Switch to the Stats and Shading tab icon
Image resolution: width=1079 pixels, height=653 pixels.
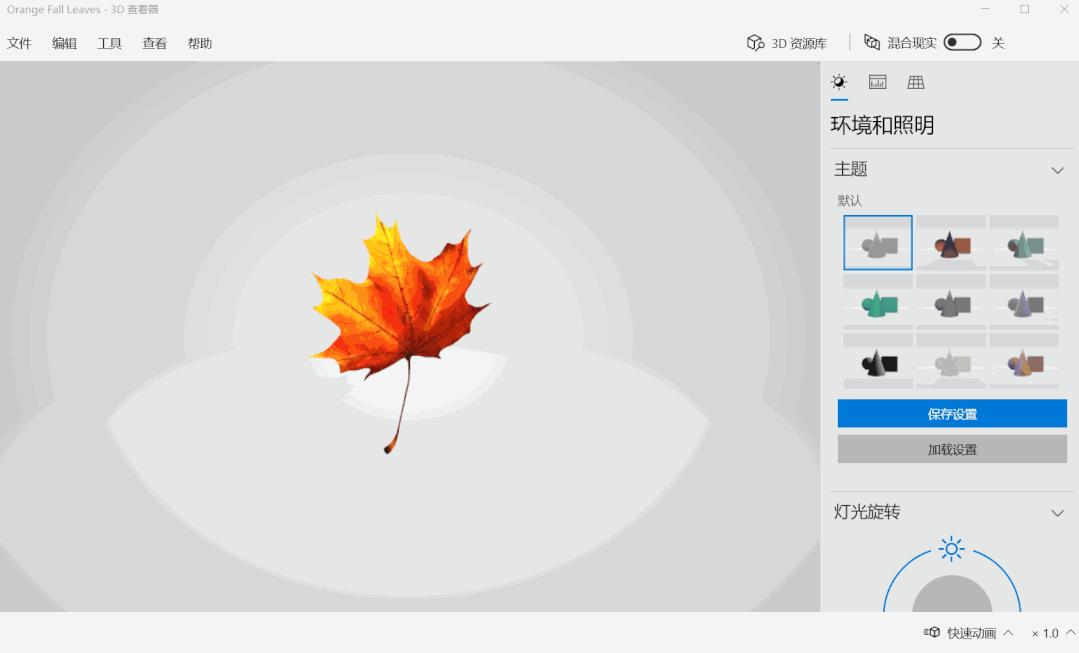(877, 83)
